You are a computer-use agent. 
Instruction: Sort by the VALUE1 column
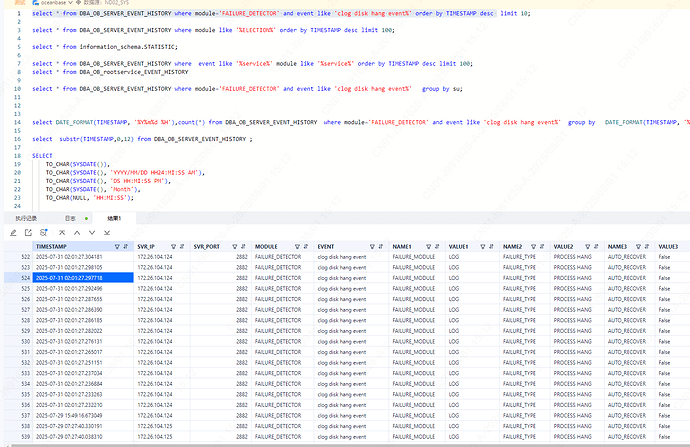(x=491, y=247)
